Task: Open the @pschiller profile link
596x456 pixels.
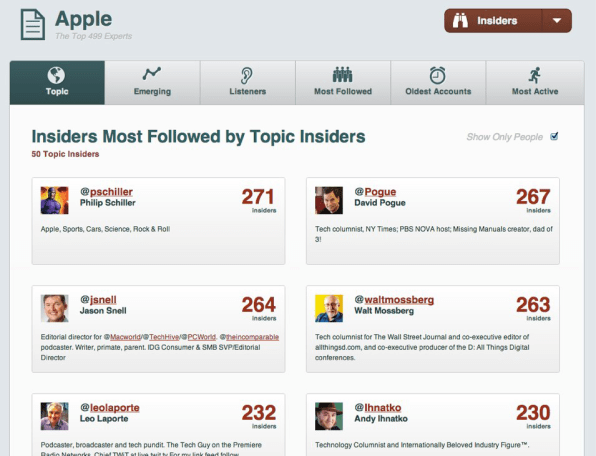Action: tap(106, 192)
